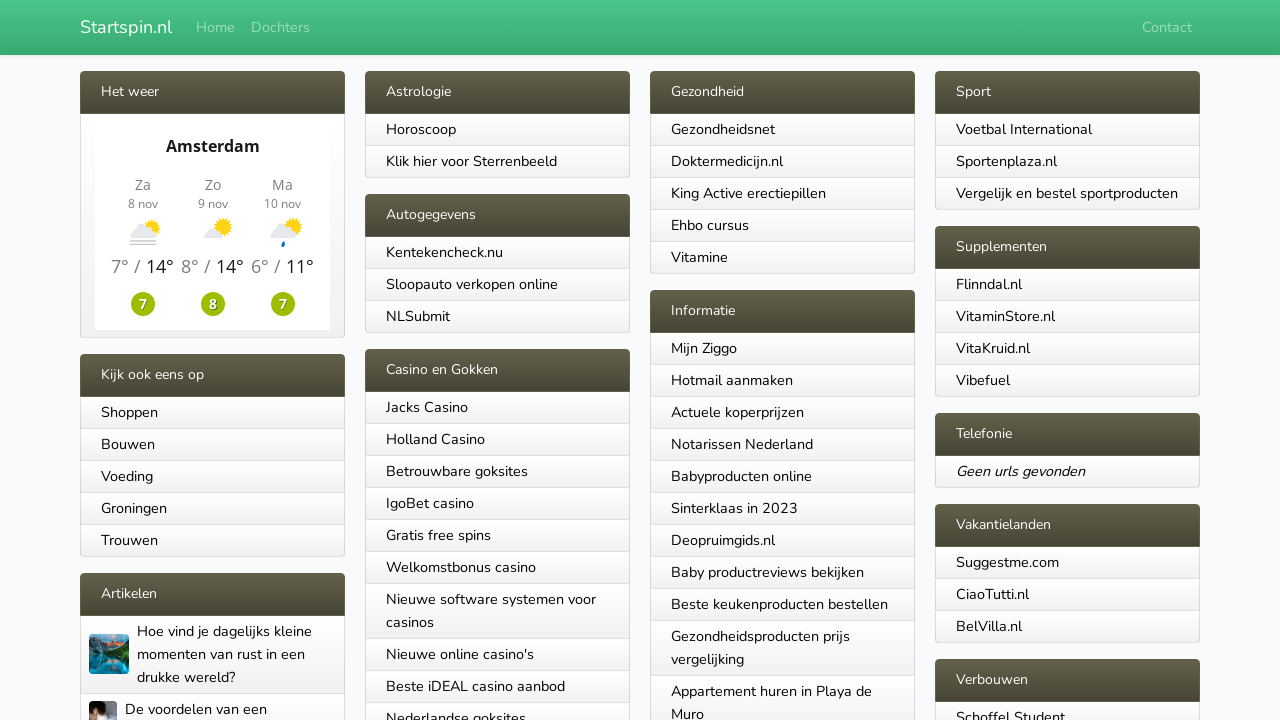
Task: Open the Startspin.nl brand logo link
Action: click(x=126, y=27)
